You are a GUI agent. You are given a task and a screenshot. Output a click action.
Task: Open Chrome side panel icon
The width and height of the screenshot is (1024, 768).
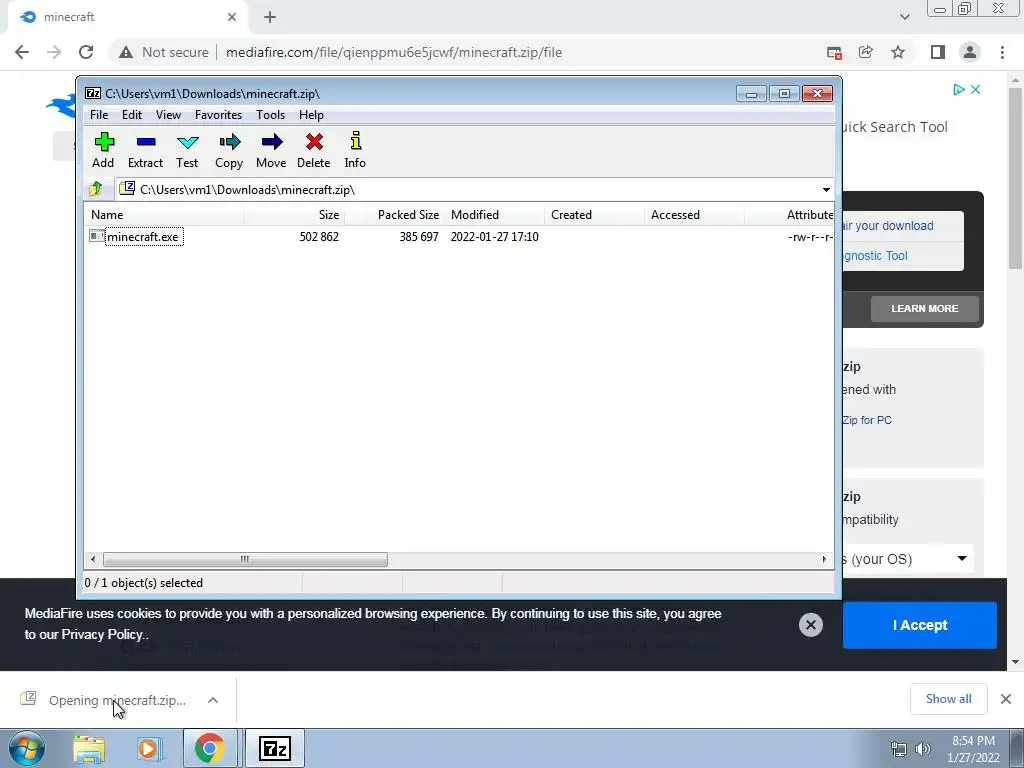click(x=938, y=52)
